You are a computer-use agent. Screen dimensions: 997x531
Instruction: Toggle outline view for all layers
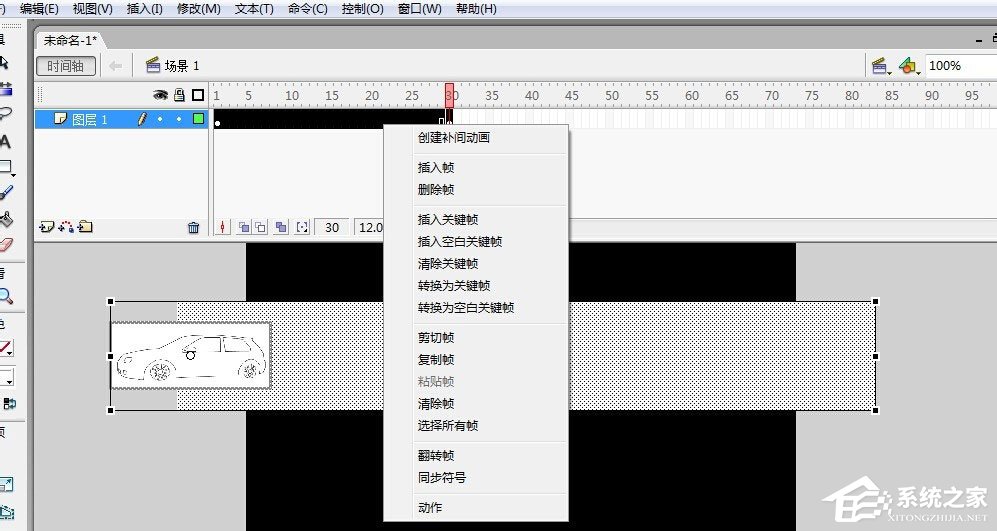point(198,95)
